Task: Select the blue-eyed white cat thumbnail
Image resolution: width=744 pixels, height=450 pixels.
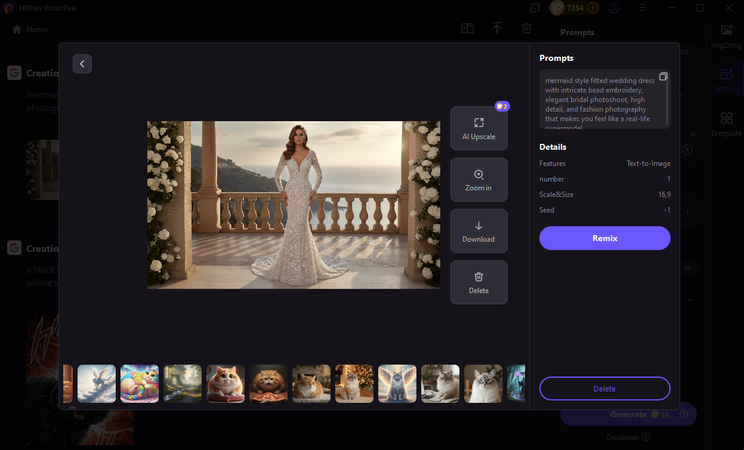Action: click(483, 384)
